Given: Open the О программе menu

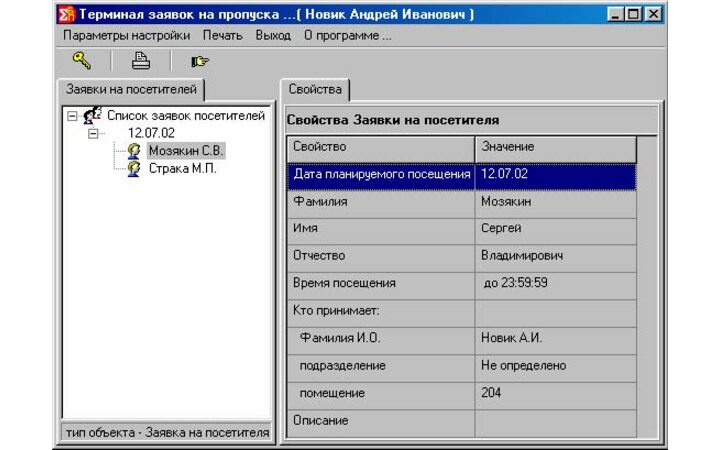Looking at the screenshot, I should click(x=348, y=35).
